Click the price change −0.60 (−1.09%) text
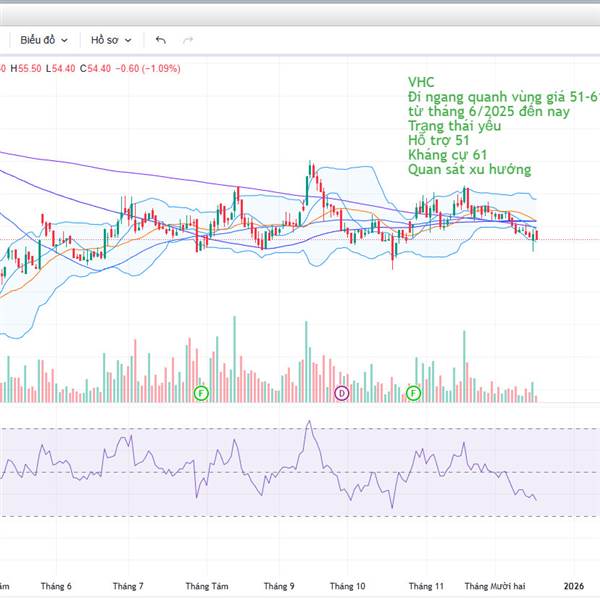The height and width of the screenshot is (600, 600). pyautogui.click(x=146, y=68)
